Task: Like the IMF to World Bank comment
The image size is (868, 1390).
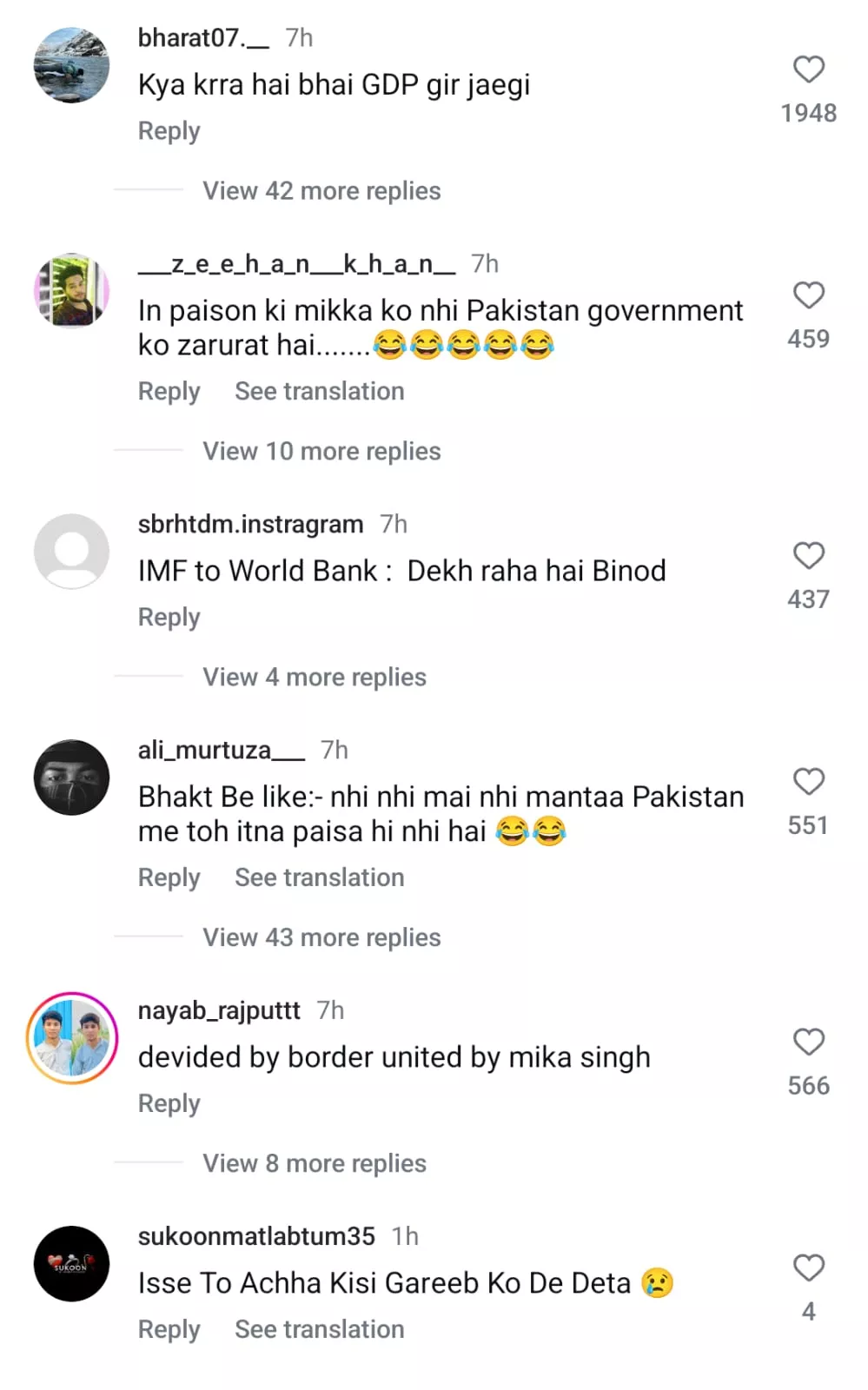Action: (x=808, y=555)
